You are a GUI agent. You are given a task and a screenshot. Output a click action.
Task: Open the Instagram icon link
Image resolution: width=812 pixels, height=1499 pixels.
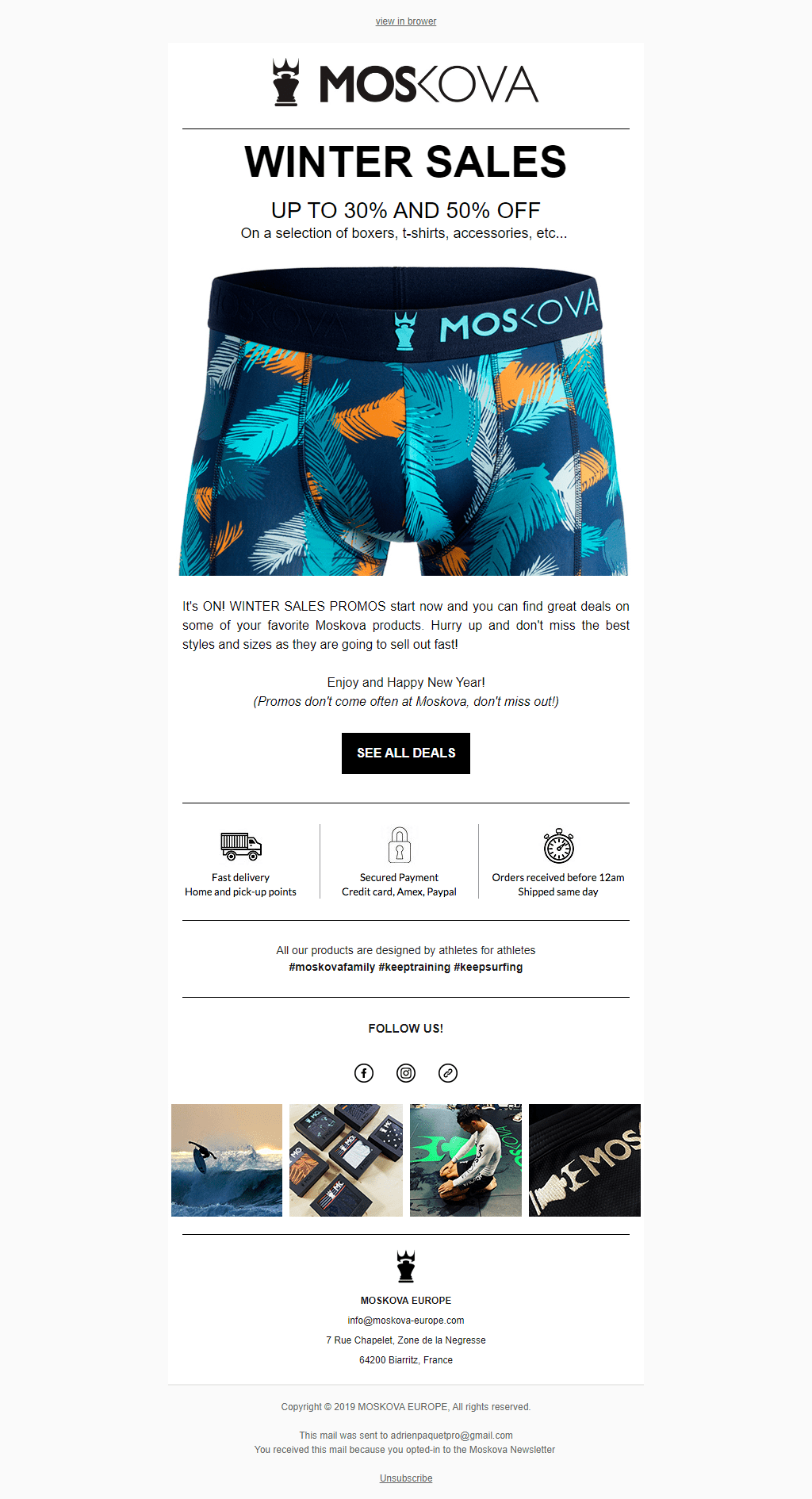tap(406, 1073)
